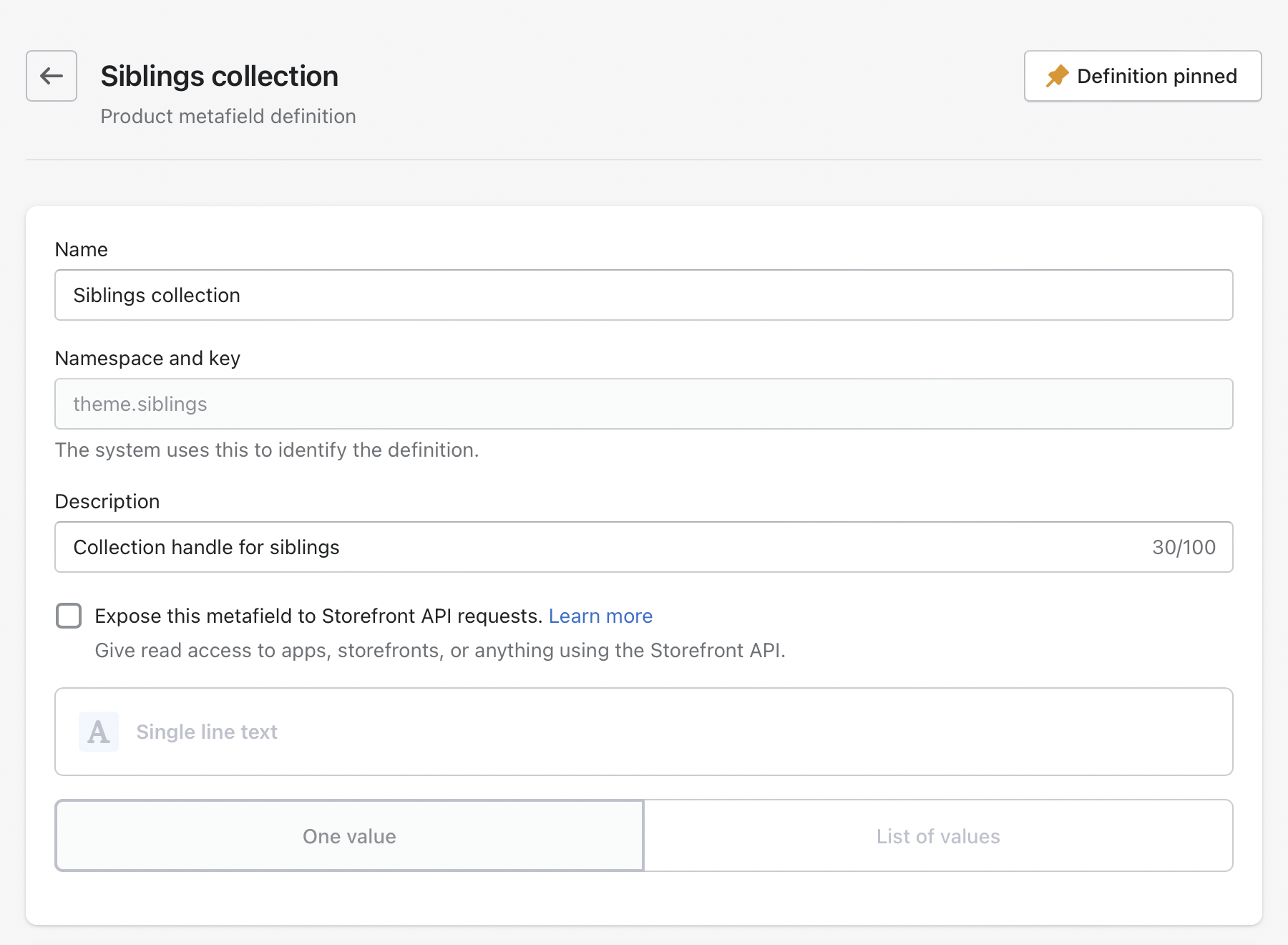
Task: Open the 'Learn more' link
Action: (600, 616)
